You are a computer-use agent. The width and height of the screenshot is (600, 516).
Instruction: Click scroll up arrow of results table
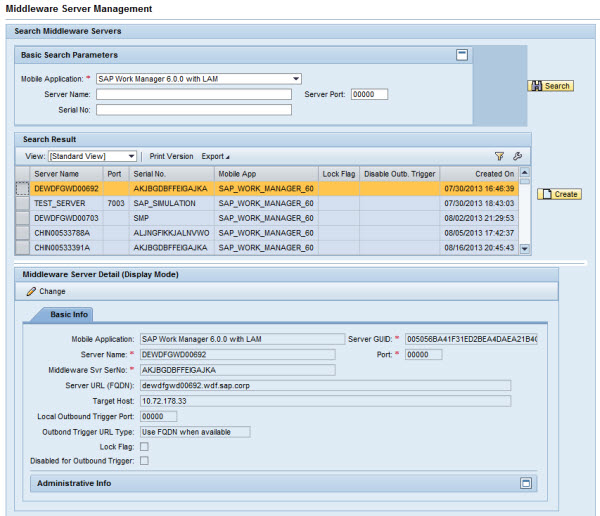pos(525,172)
